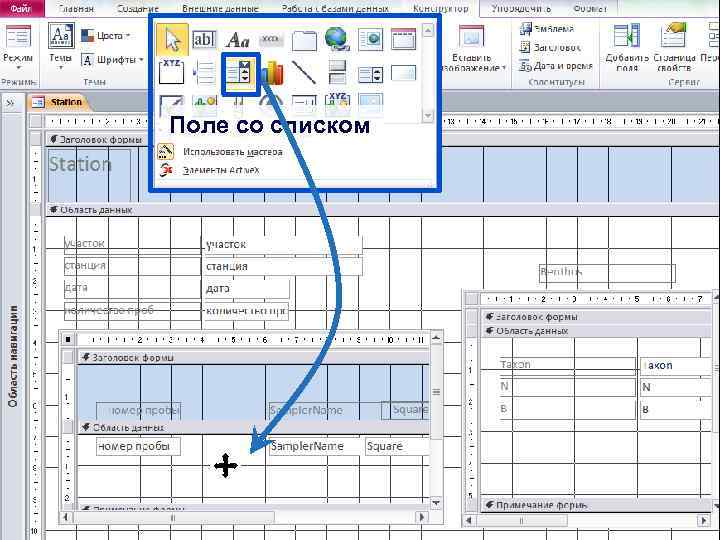Pick the Hyperlink globe control

point(337,39)
